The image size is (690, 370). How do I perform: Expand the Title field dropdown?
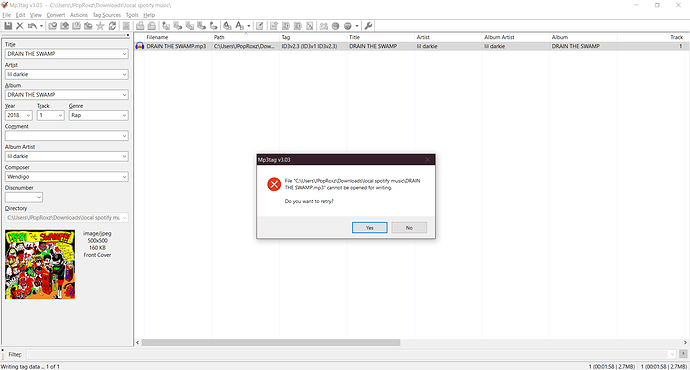(x=124, y=54)
